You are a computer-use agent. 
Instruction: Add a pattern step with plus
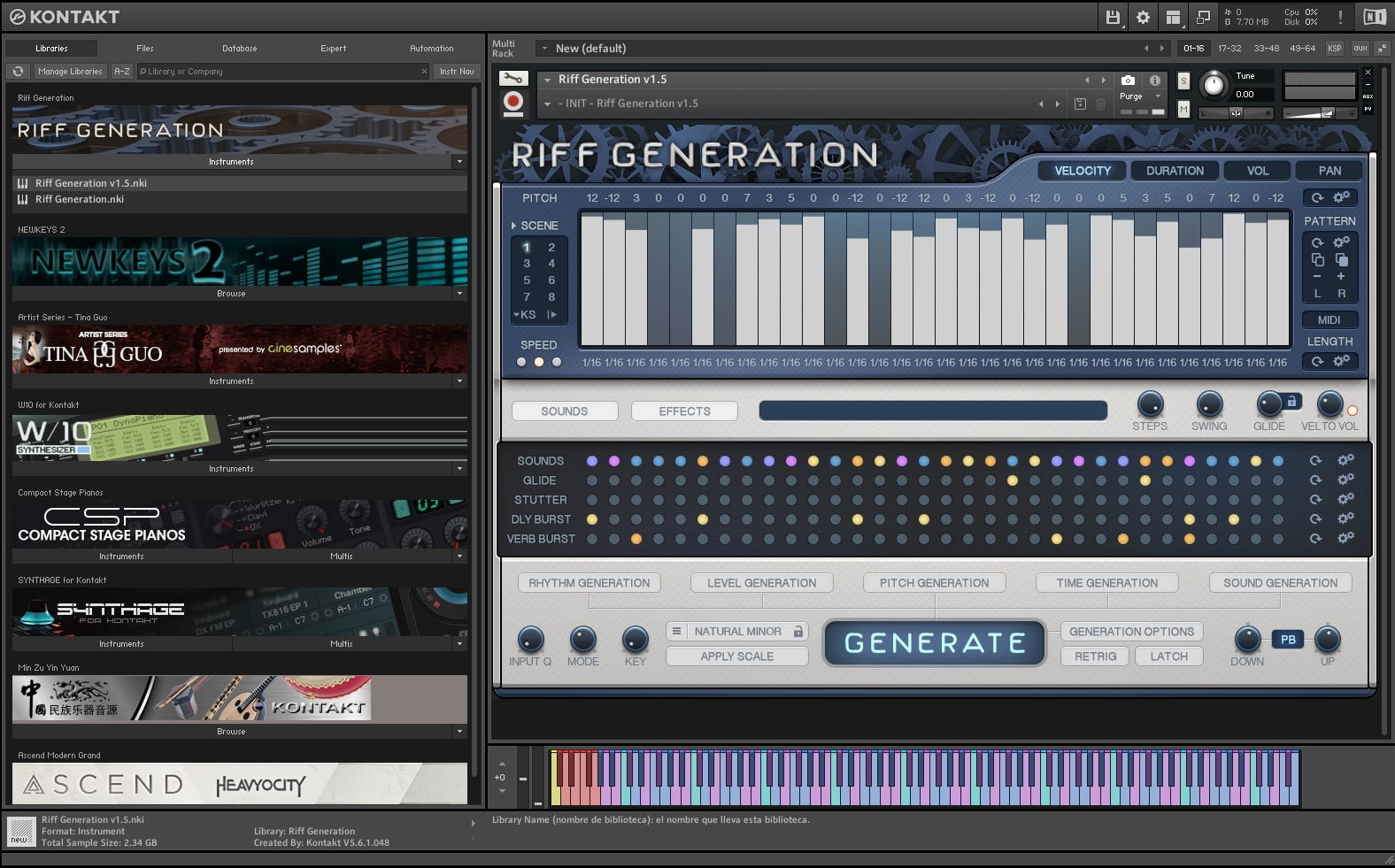(x=1341, y=276)
